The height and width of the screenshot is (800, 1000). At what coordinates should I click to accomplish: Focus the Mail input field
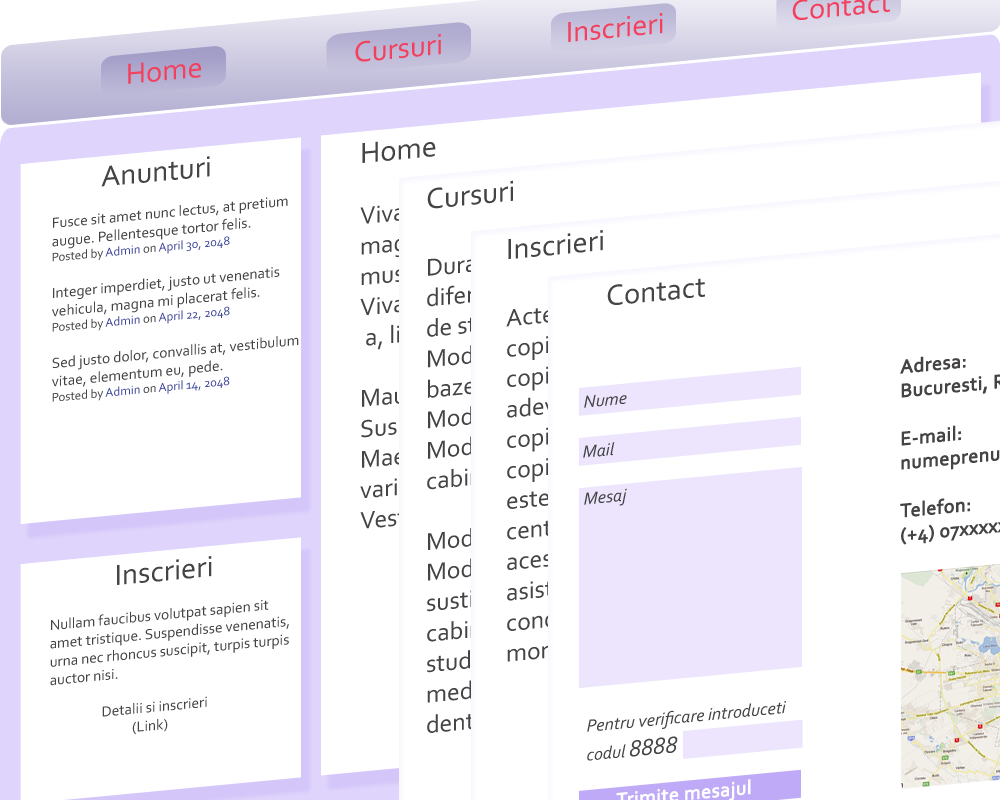pos(689,441)
